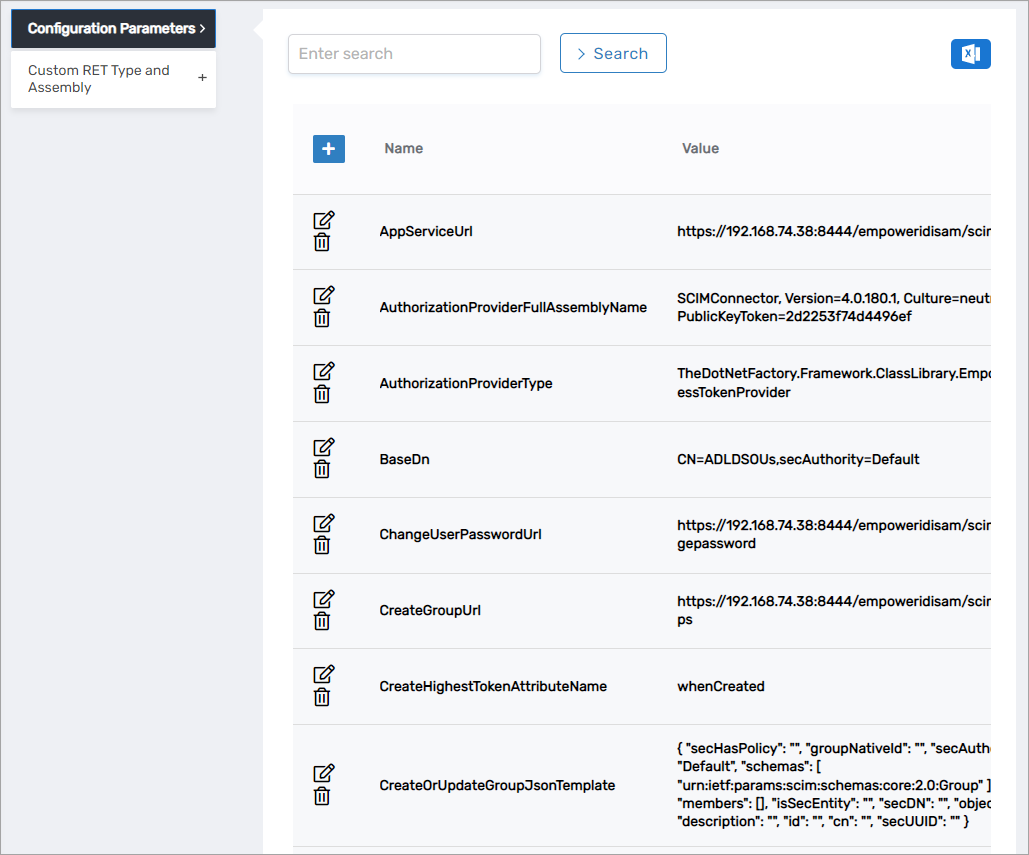Screen dimensions: 1029x855
Task: Delete the CreateOrUpdateGroupJsonTemplate row
Action: (322, 797)
